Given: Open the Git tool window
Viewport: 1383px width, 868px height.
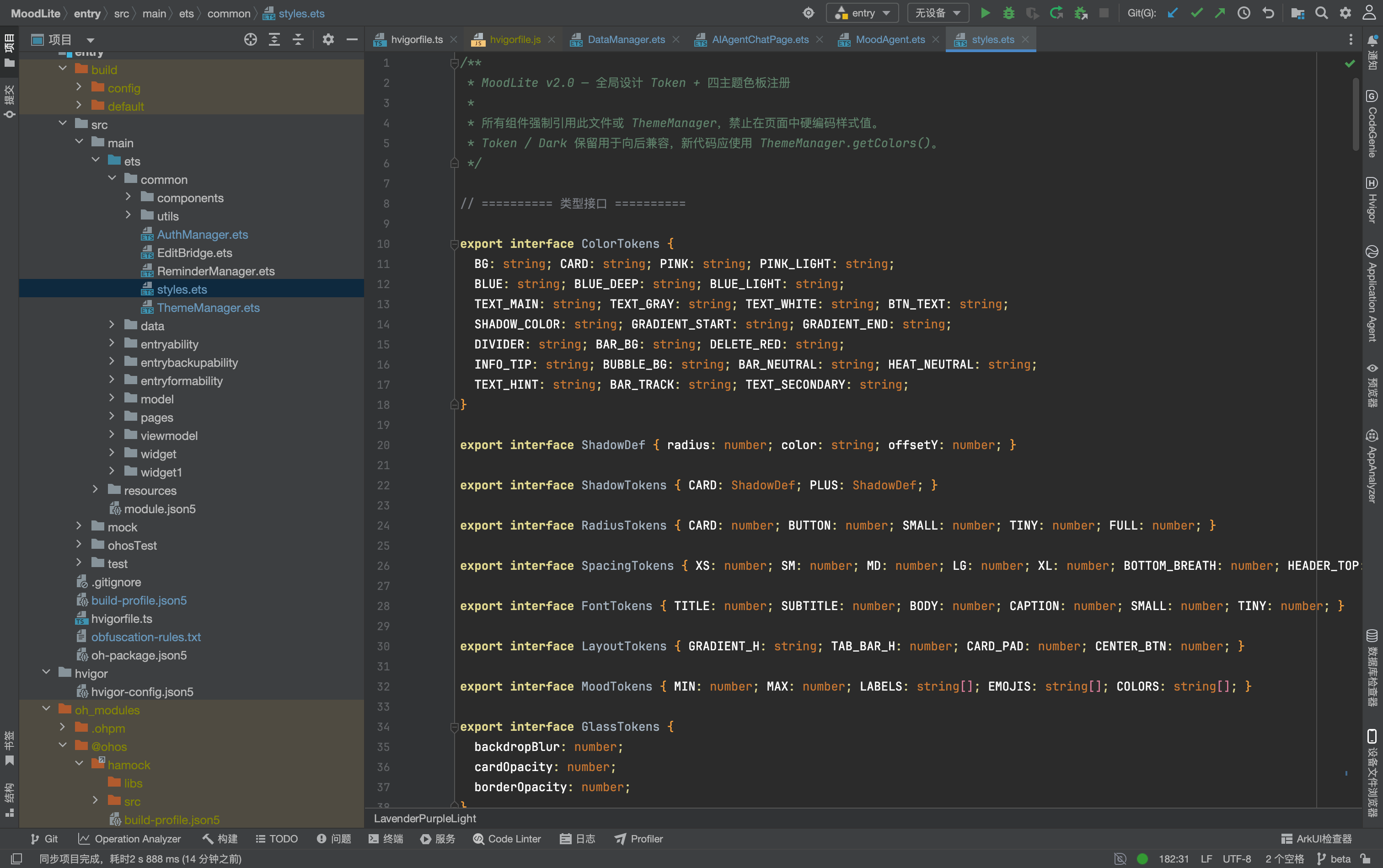Looking at the screenshot, I should [44, 839].
